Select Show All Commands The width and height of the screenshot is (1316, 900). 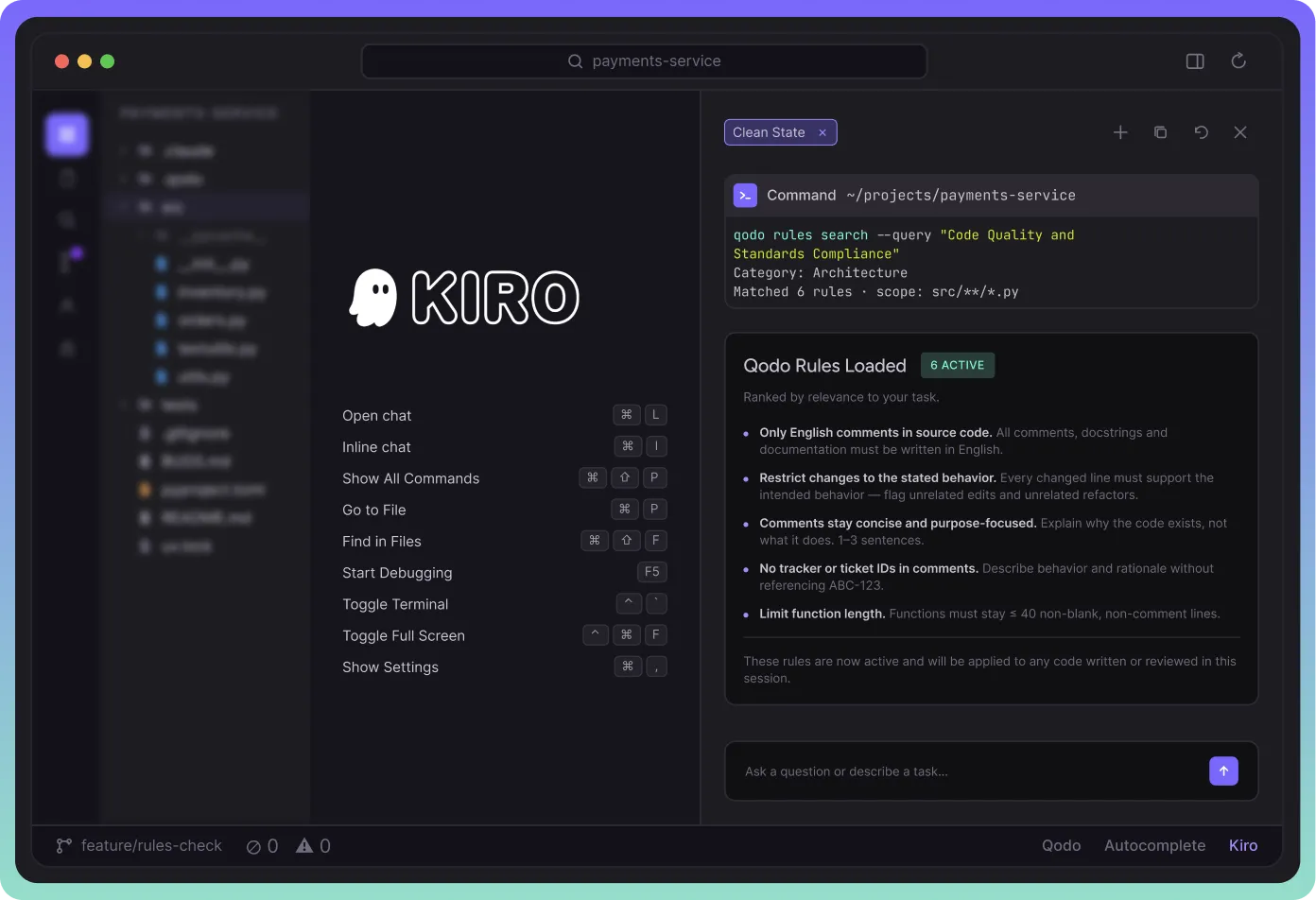click(x=410, y=478)
